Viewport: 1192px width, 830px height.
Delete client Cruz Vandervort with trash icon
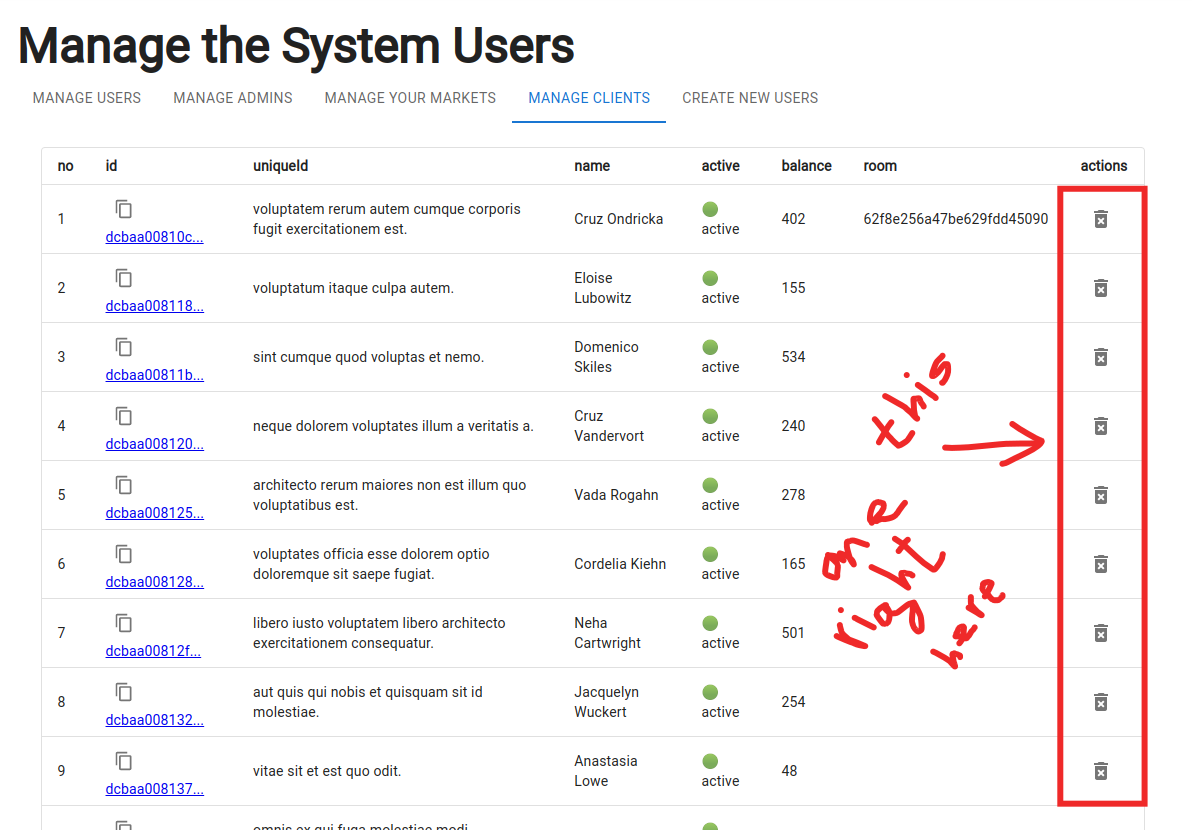1100,426
